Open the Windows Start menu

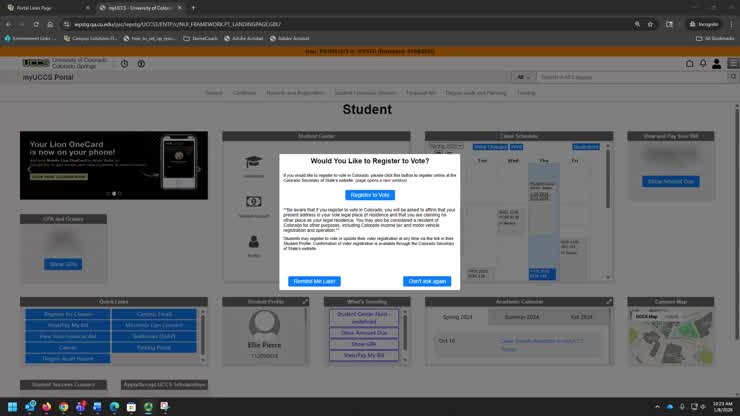click(12, 407)
